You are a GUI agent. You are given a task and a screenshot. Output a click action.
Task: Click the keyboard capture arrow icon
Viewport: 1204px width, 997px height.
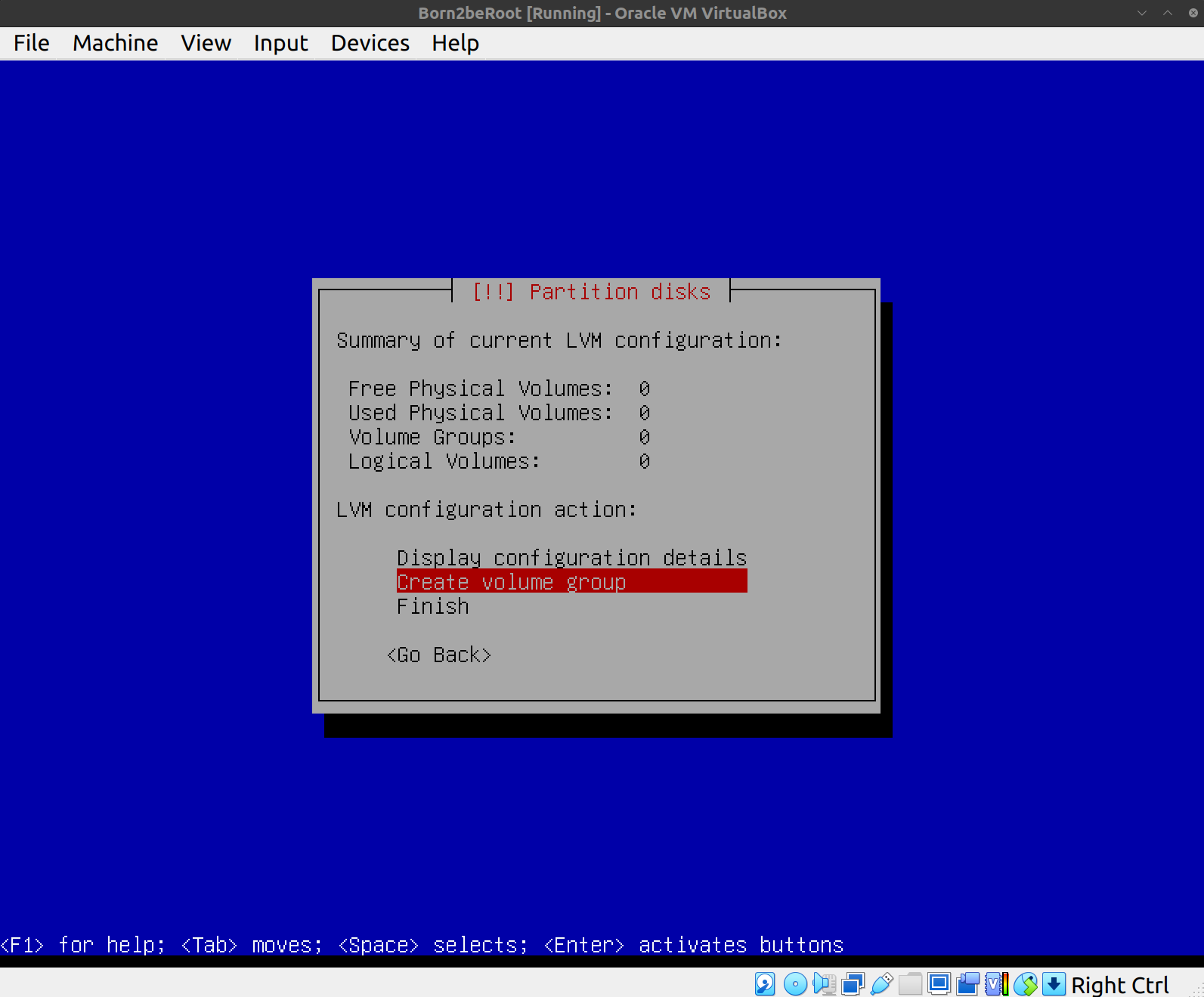coord(1054,984)
